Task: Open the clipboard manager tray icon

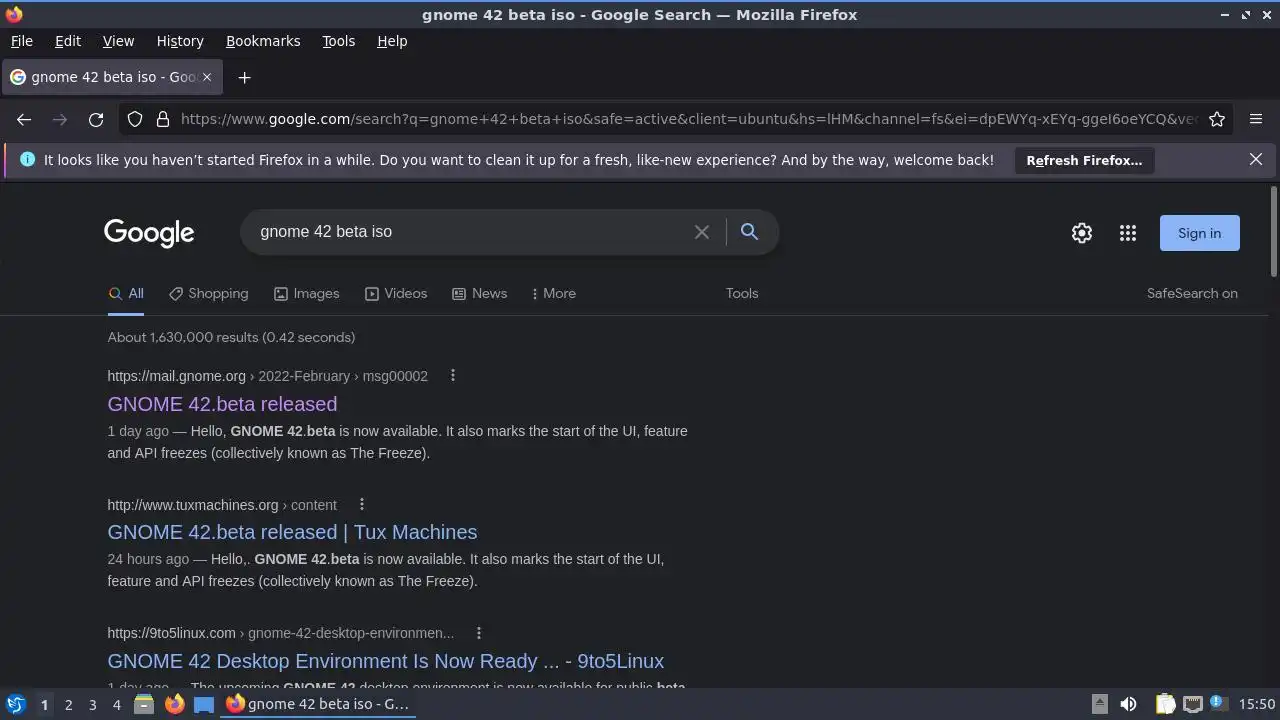Action: [1165, 704]
